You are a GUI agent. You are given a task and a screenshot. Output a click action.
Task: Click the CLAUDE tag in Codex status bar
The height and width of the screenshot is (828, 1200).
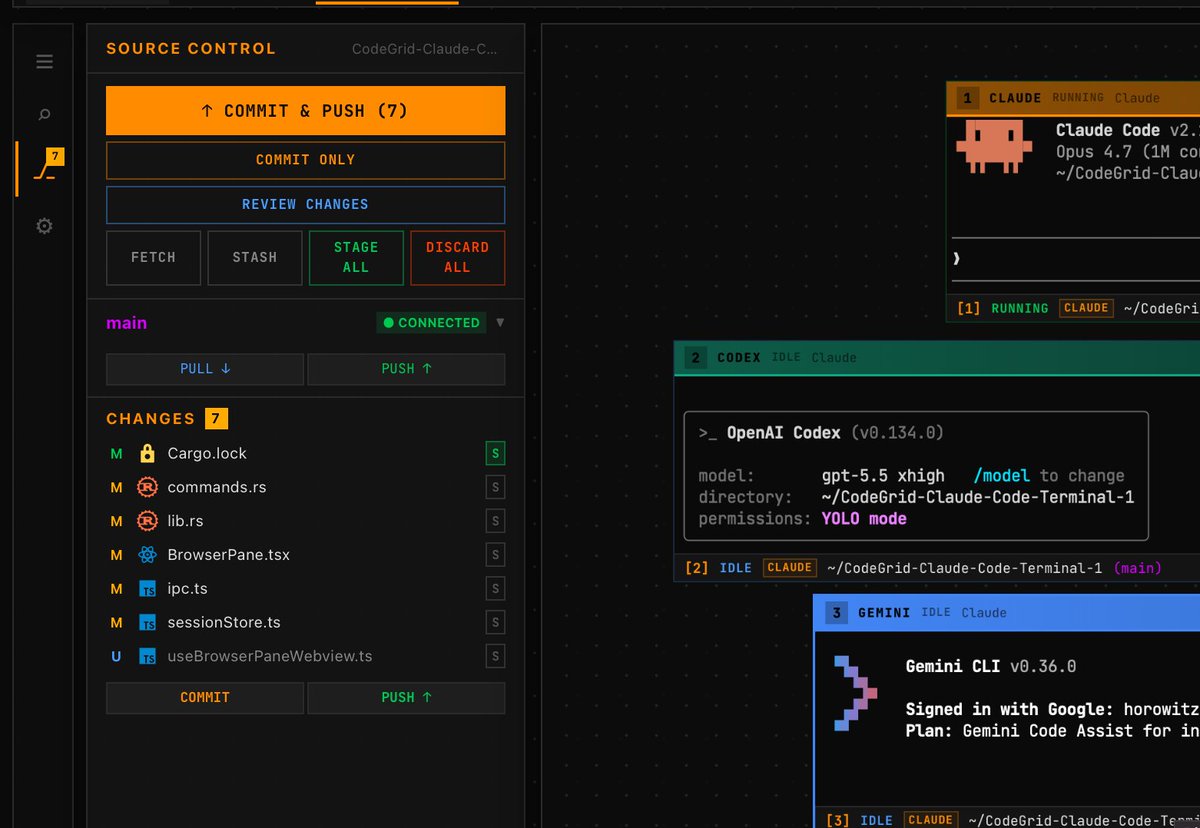(789, 568)
